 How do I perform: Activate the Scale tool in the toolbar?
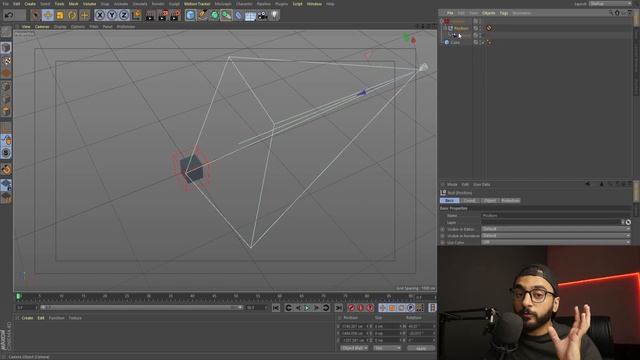pyautogui.click(x=60, y=15)
